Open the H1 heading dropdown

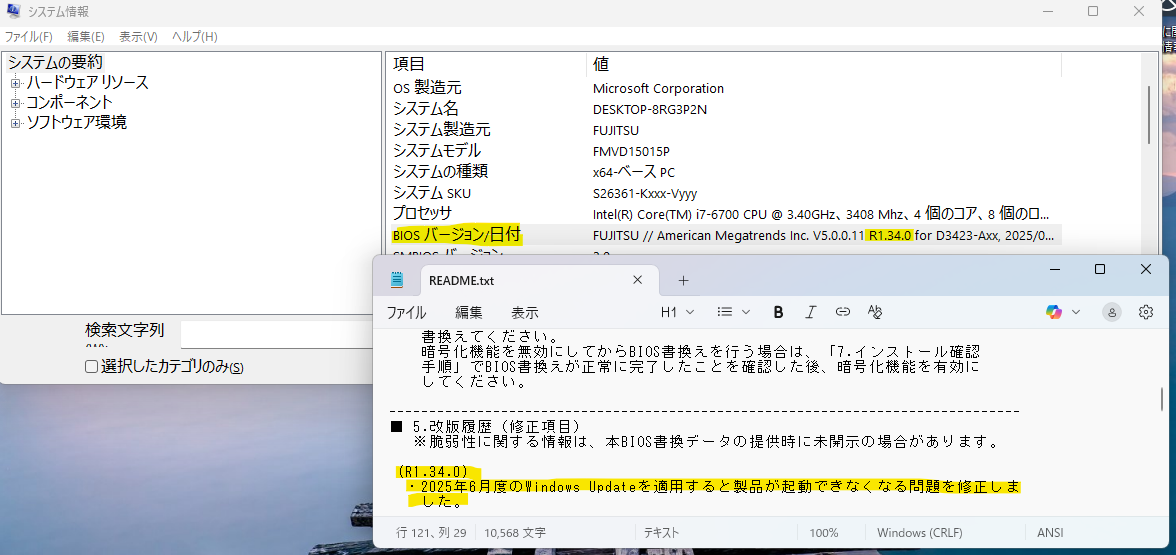[677, 312]
